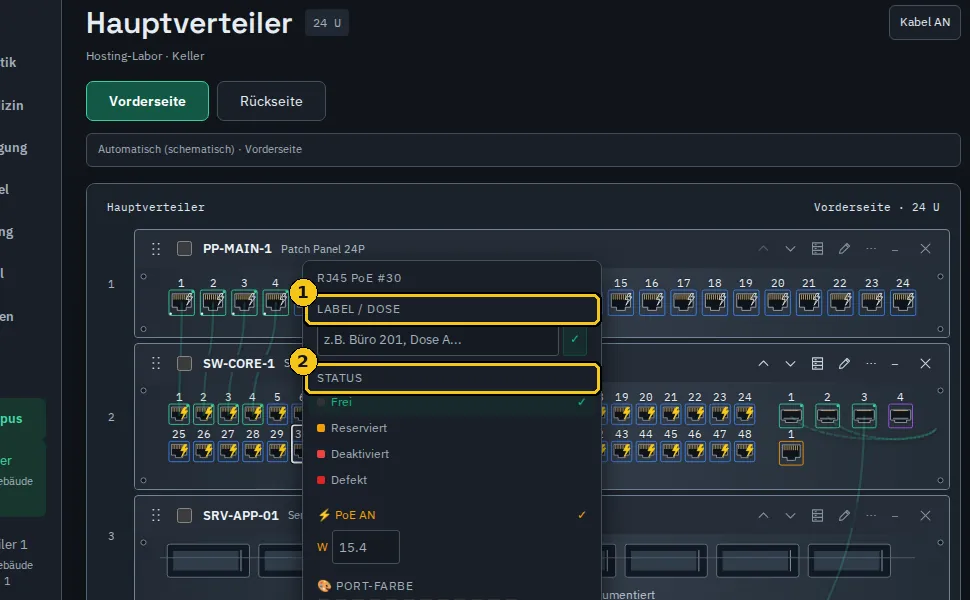This screenshot has width=970, height=600.
Task: Grab the drag handle of PP-MAIN-1
Action: point(156,249)
